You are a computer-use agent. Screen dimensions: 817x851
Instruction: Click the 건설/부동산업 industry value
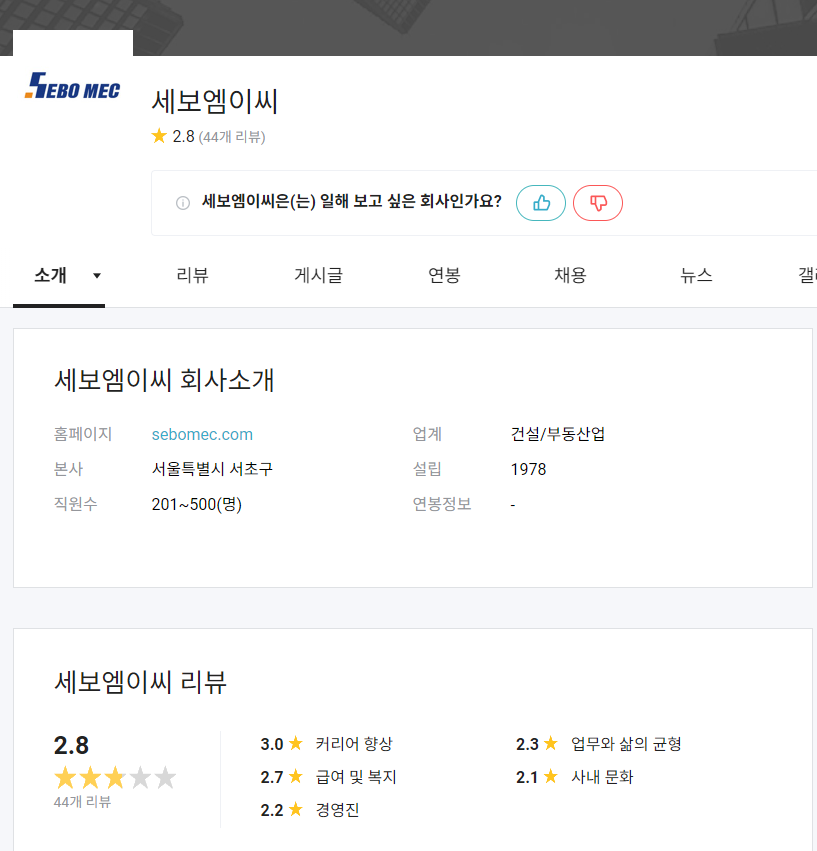click(x=558, y=434)
